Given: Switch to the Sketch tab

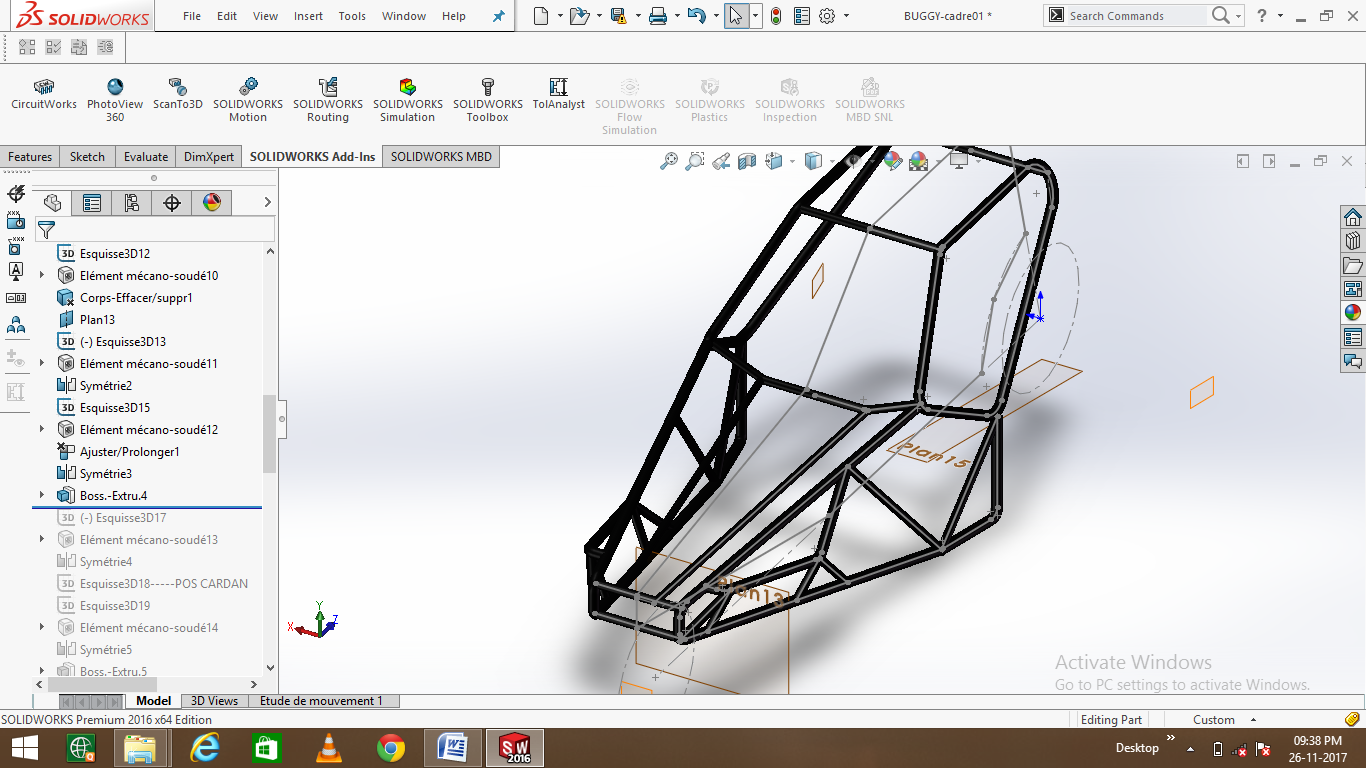Looking at the screenshot, I should tap(87, 157).
